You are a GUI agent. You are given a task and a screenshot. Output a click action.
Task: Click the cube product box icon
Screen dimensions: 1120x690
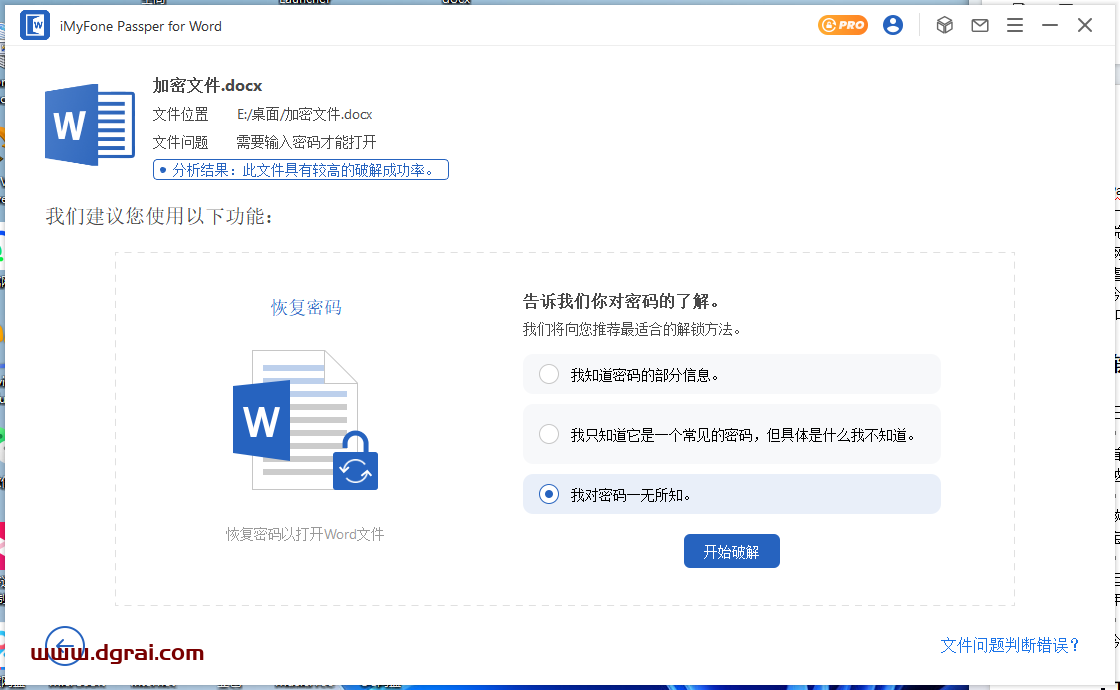pyautogui.click(x=944, y=26)
